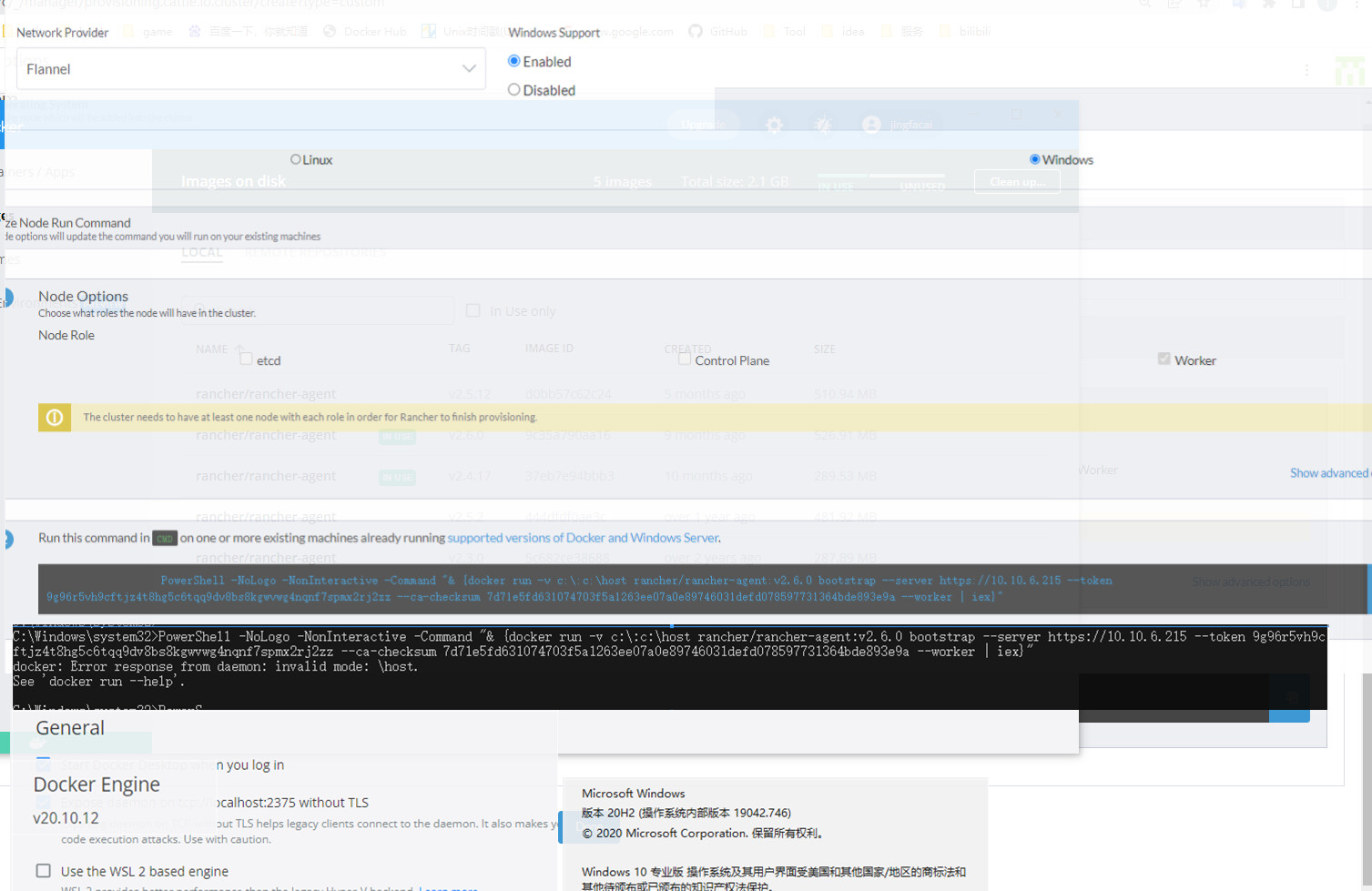Choose the Linux node operating system
This screenshot has width=1372, height=891.
click(x=295, y=159)
